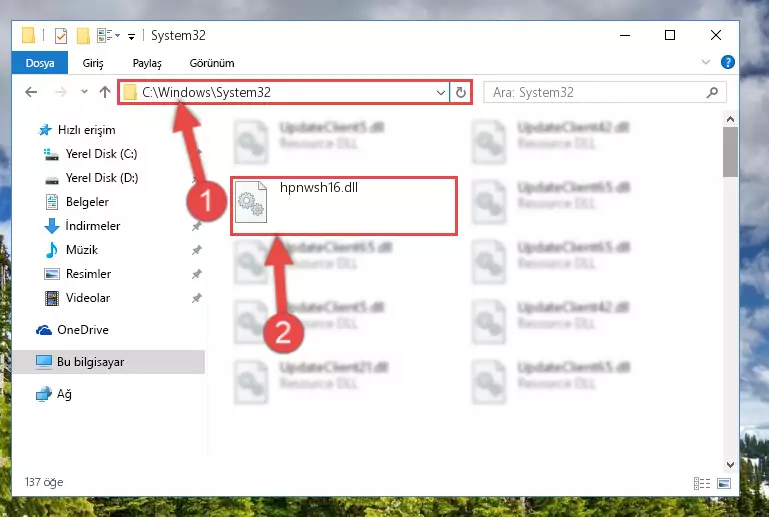Switch to the Giriş ribbon tab
Image resolution: width=769 pixels, height=517 pixels.
coord(93,63)
